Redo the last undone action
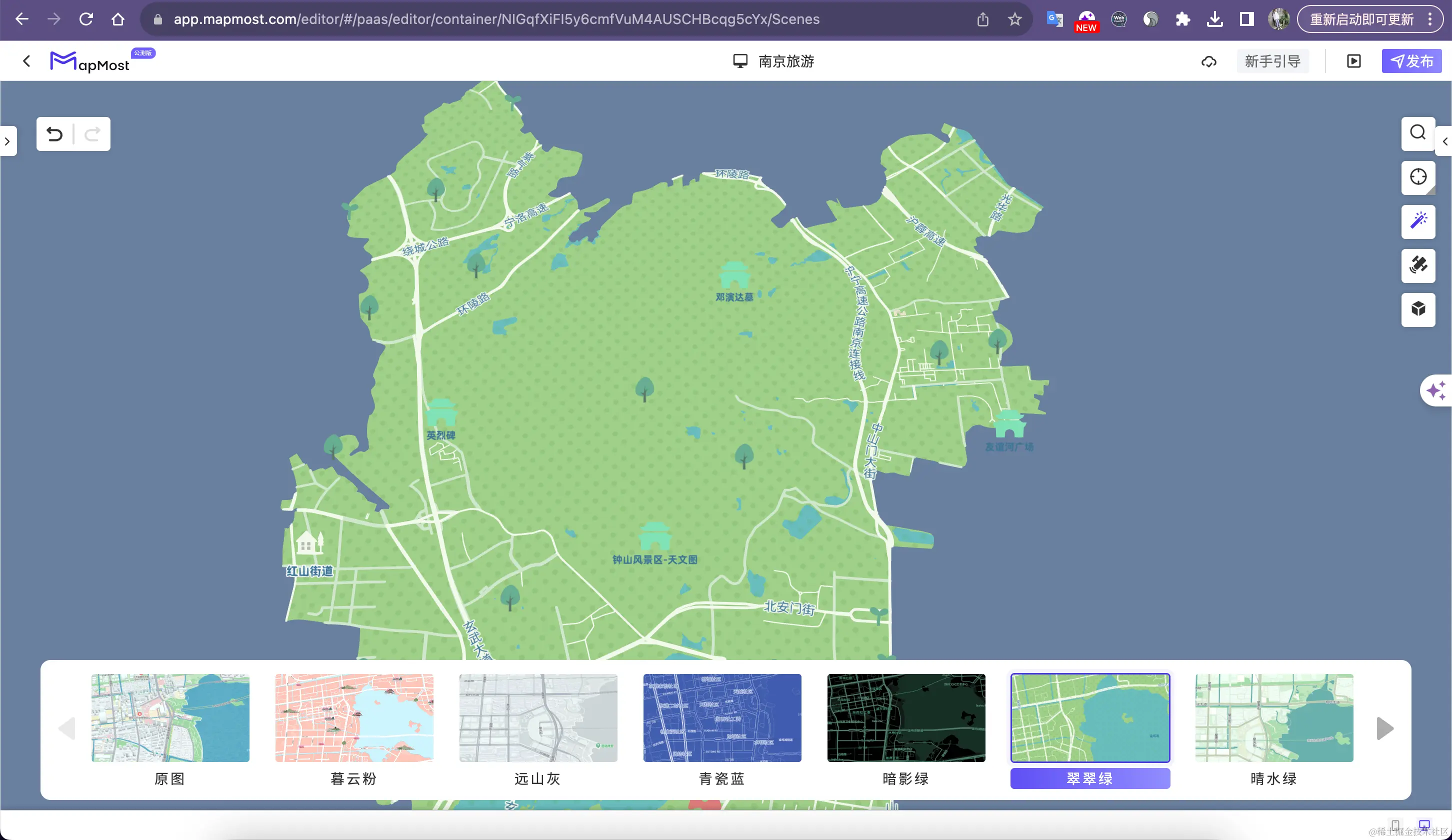 [92, 134]
